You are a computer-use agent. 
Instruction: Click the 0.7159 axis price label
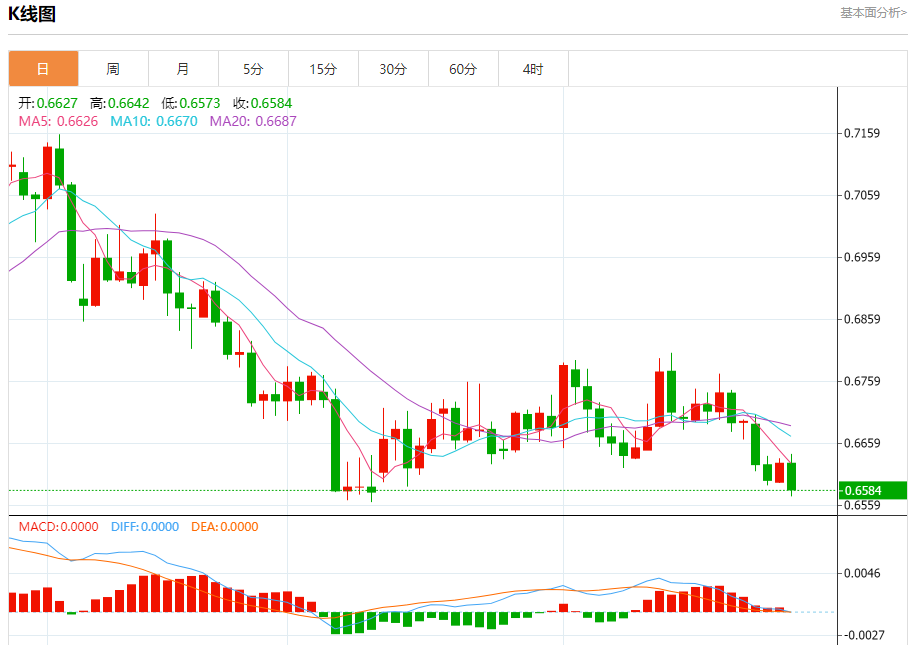[x=862, y=133]
